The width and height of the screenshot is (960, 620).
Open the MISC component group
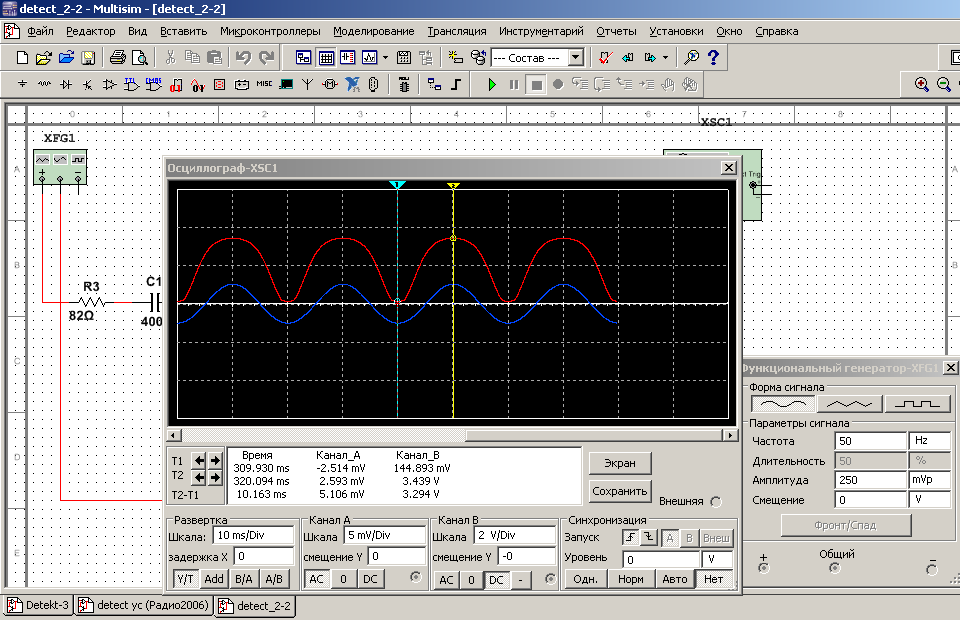click(x=264, y=85)
